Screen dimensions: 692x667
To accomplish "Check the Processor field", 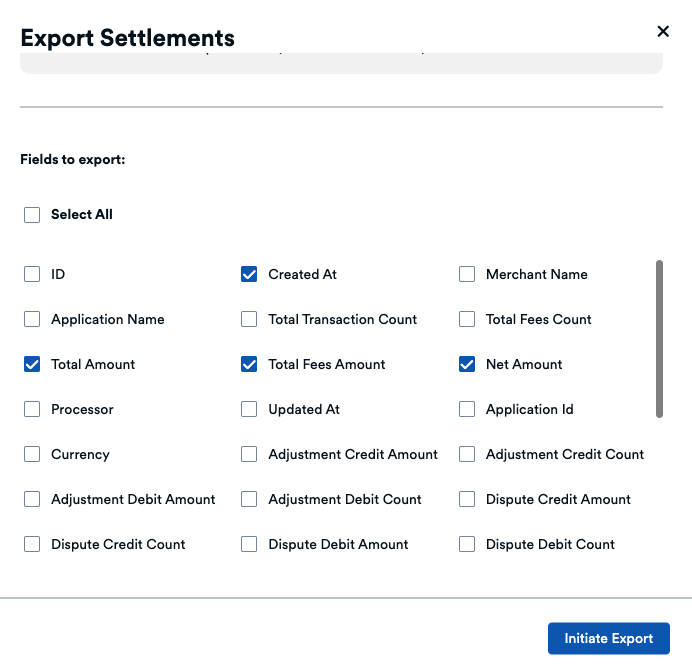I will [32, 409].
